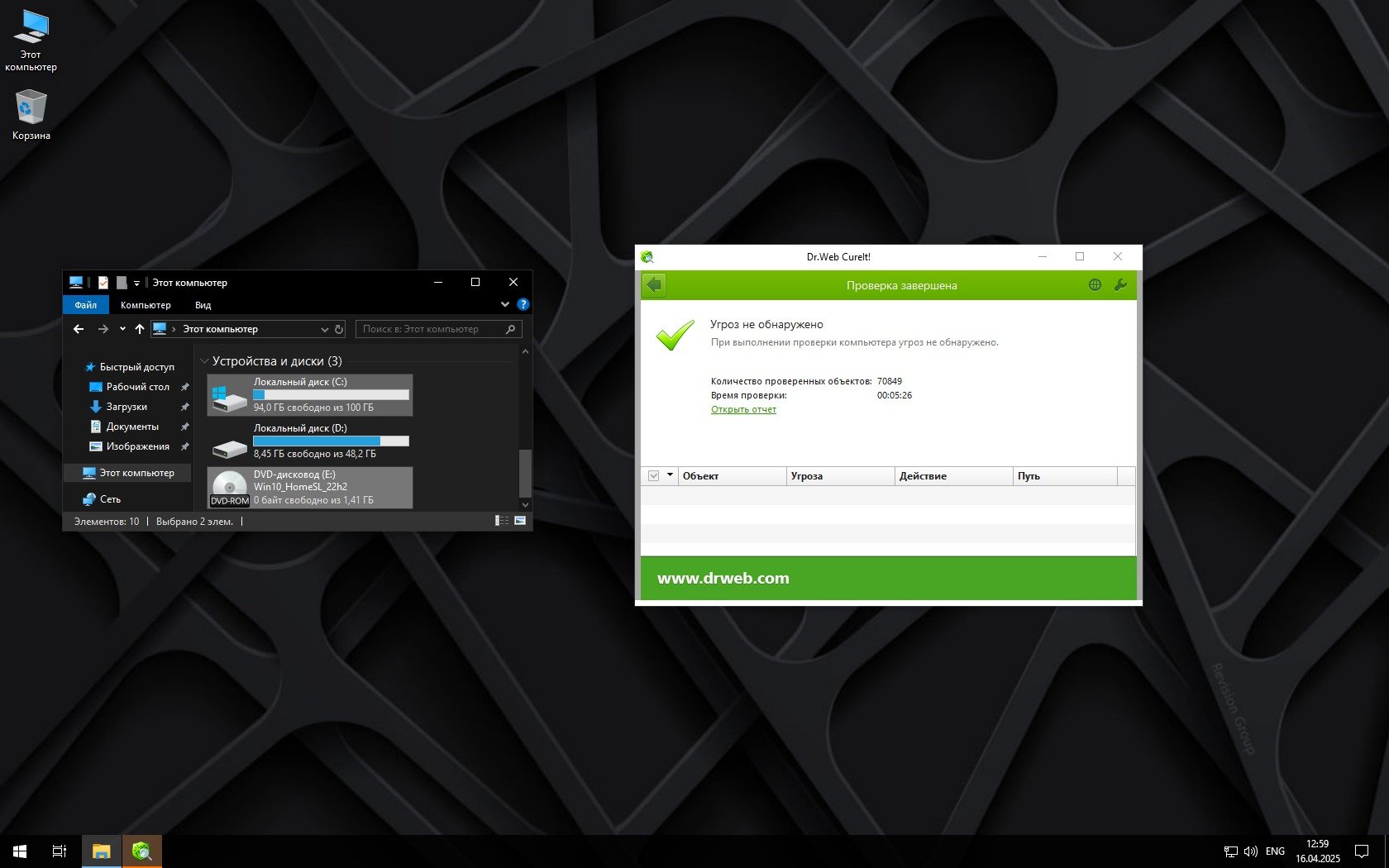Select Локальный диск (C:) drive
The image size is (1389, 868).
(x=310, y=395)
